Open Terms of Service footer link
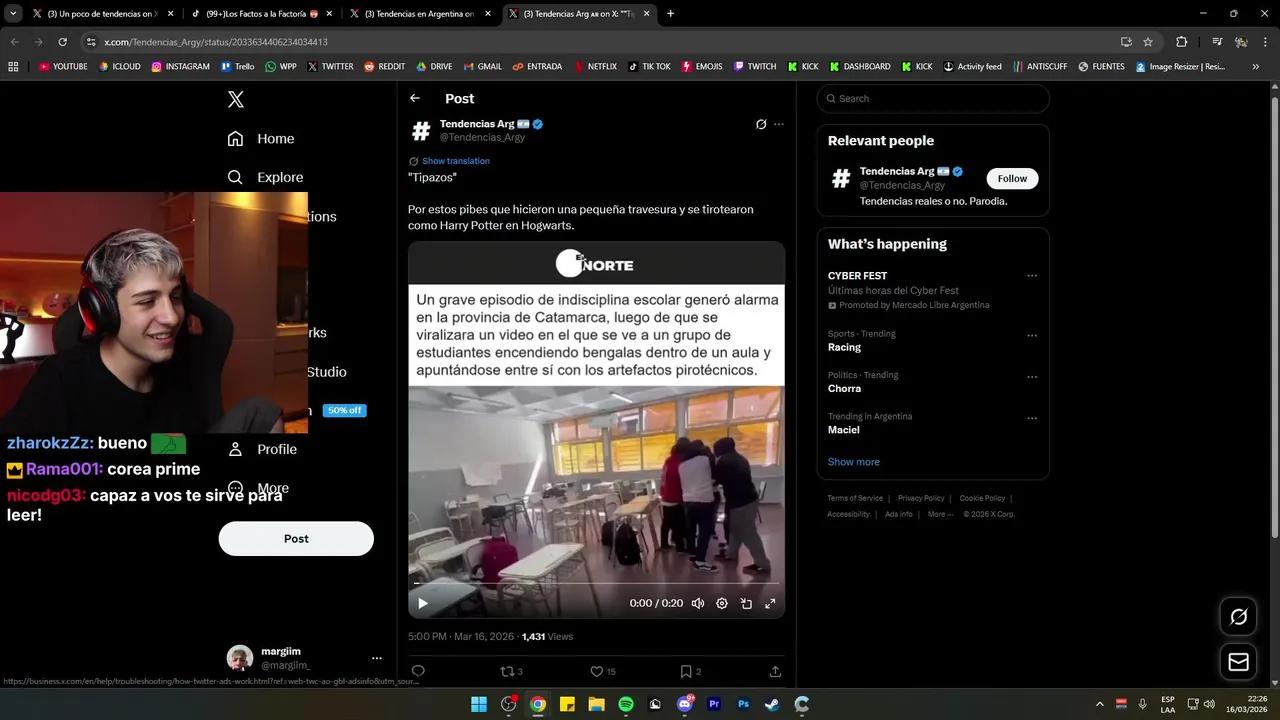 pos(855,498)
